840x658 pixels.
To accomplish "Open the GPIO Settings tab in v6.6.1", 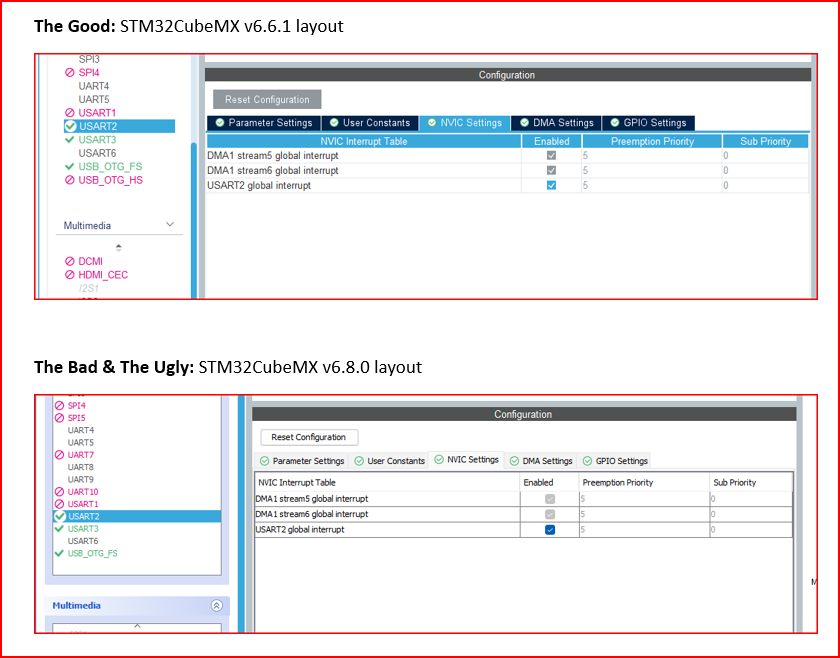I will point(648,123).
